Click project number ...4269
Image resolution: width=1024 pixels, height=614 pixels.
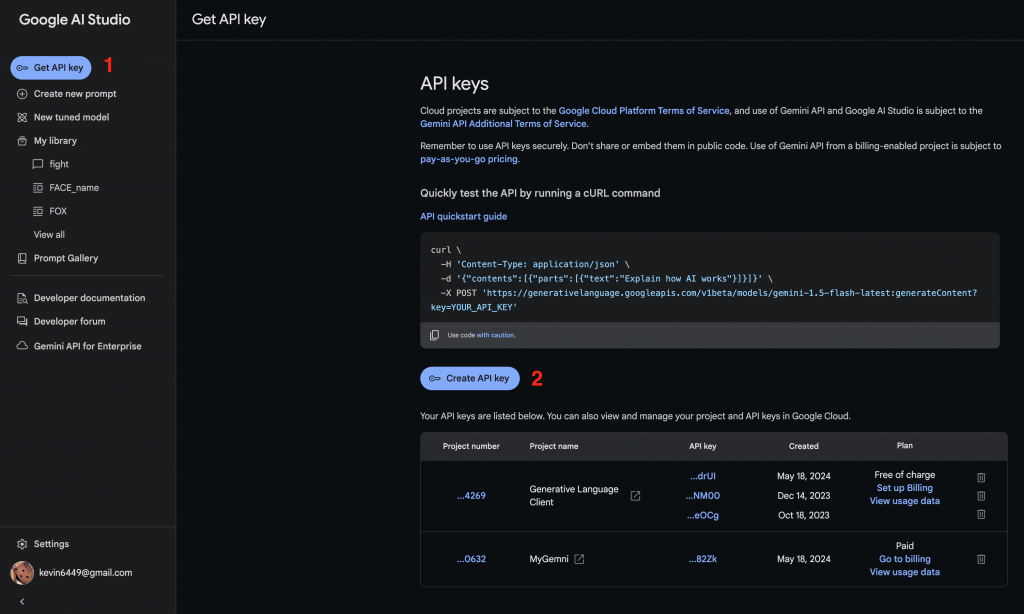(471, 496)
